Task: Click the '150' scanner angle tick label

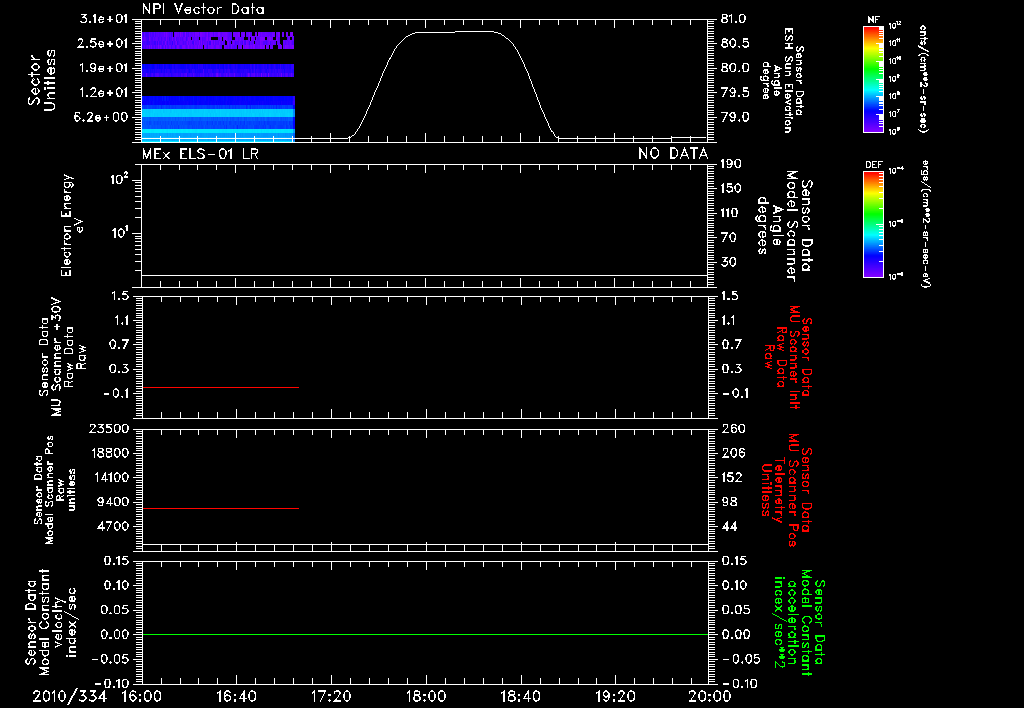Action: coord(731,189)
